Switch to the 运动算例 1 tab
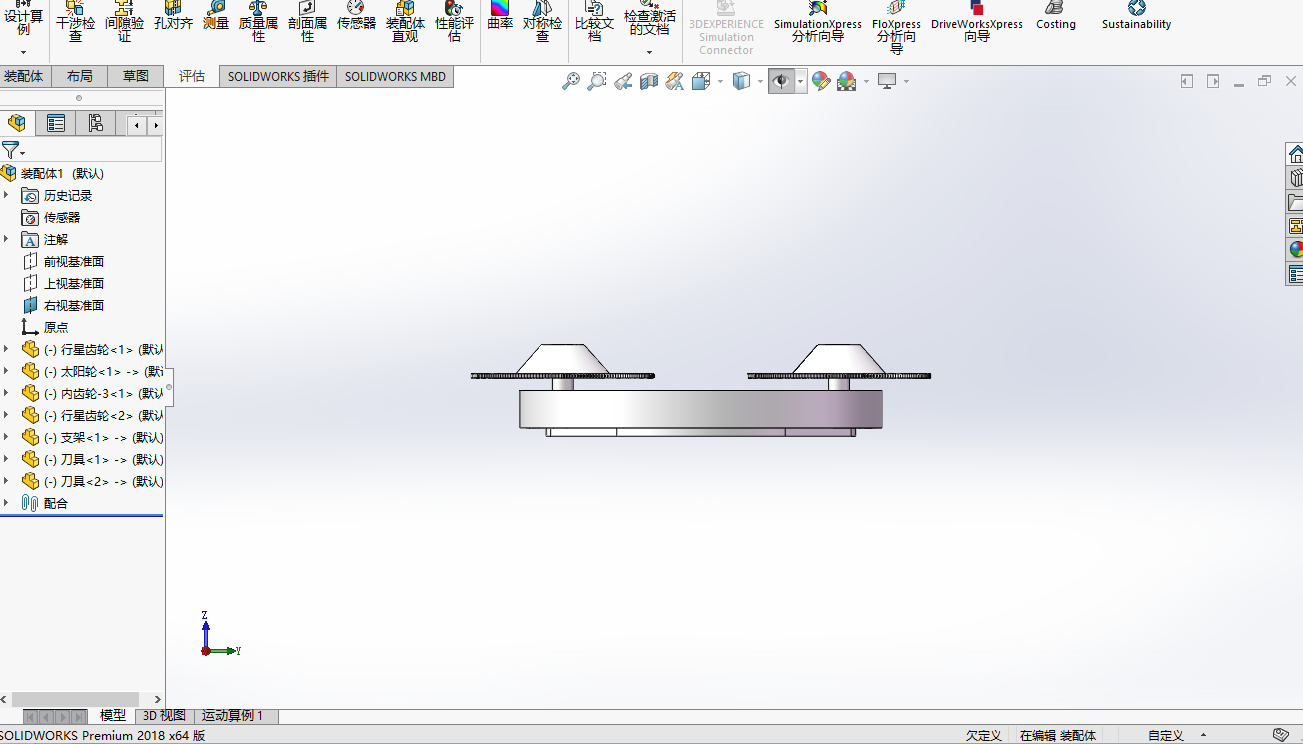The image size is (1303, 744). coord(232,716)
